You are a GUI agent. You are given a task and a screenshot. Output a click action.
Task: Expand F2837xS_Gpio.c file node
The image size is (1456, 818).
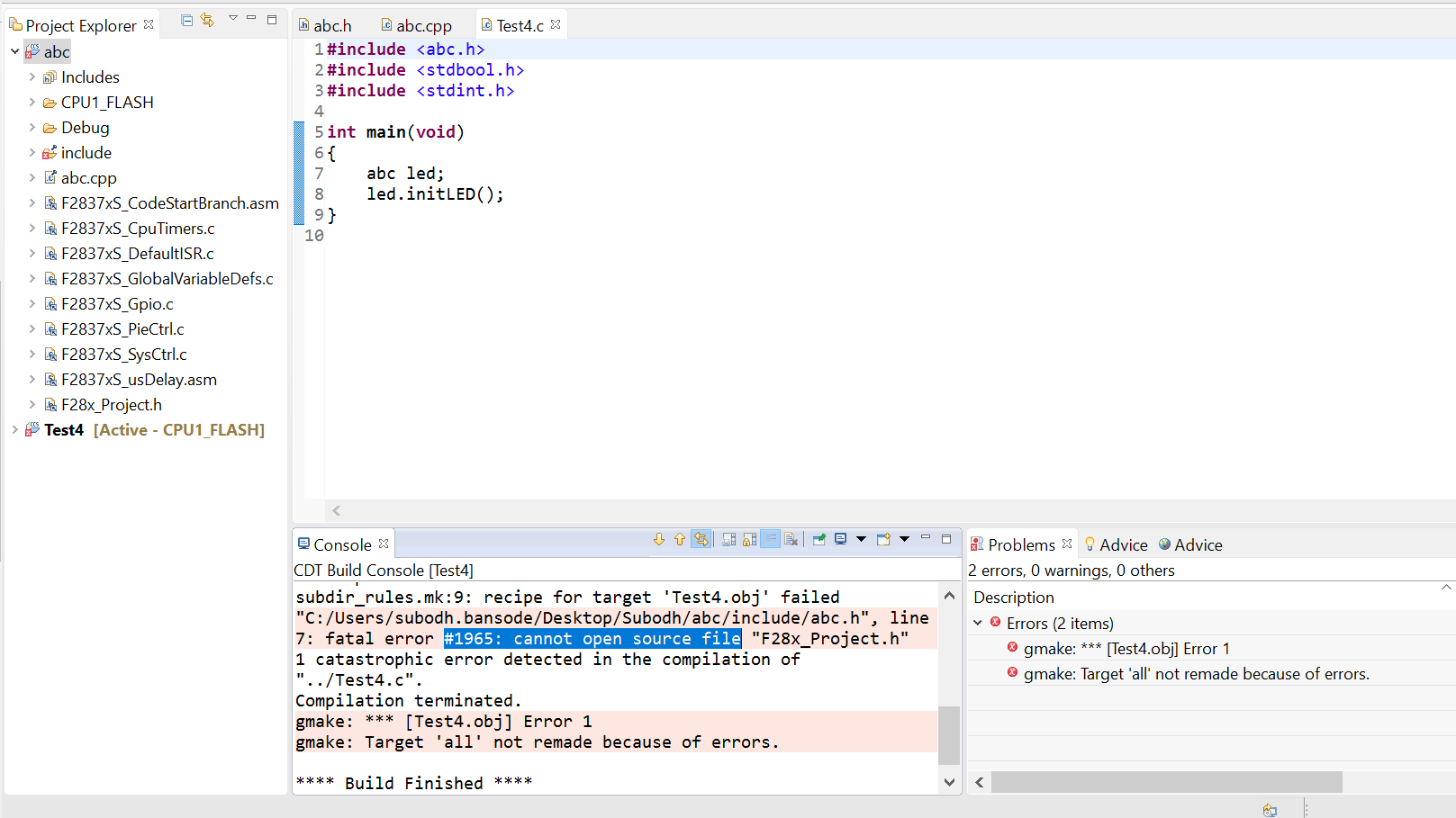click(x=32, y=303)
